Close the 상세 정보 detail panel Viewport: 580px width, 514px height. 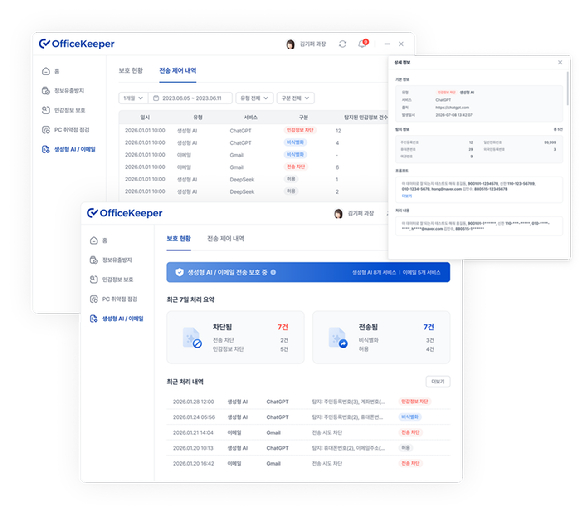pos(560,62)
